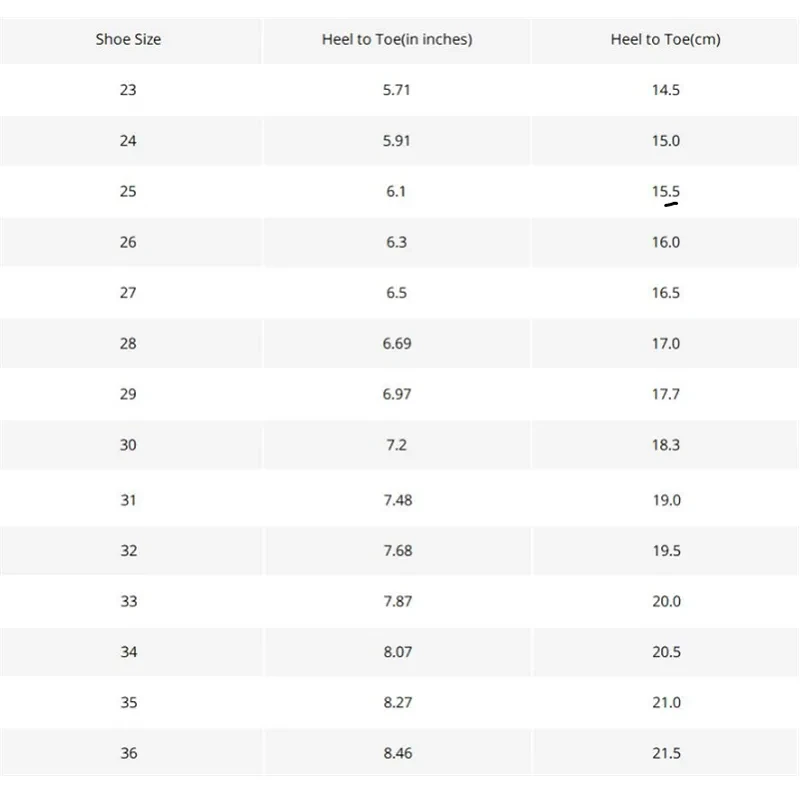Click the Heel to Toe(in inches) header
The image size is (800, 800).
click(397, 40)
